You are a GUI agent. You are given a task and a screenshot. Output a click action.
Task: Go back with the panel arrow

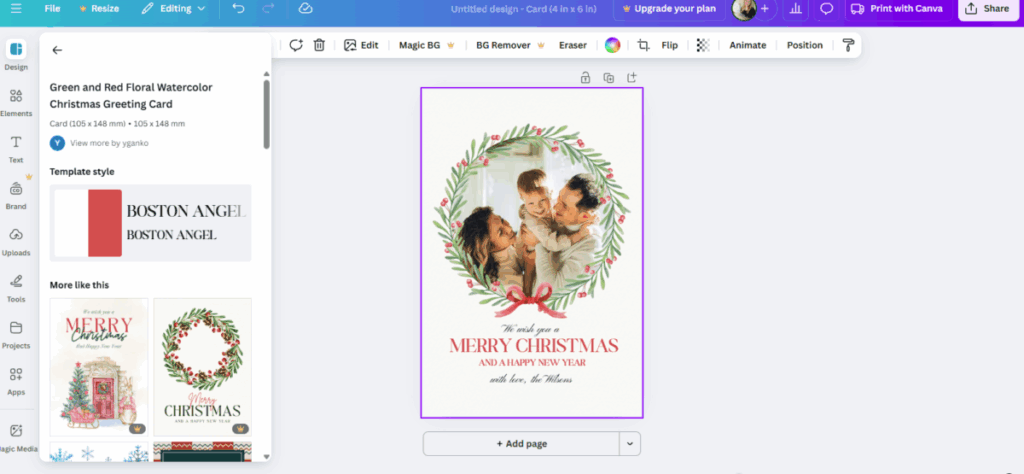tap(57, 50)
